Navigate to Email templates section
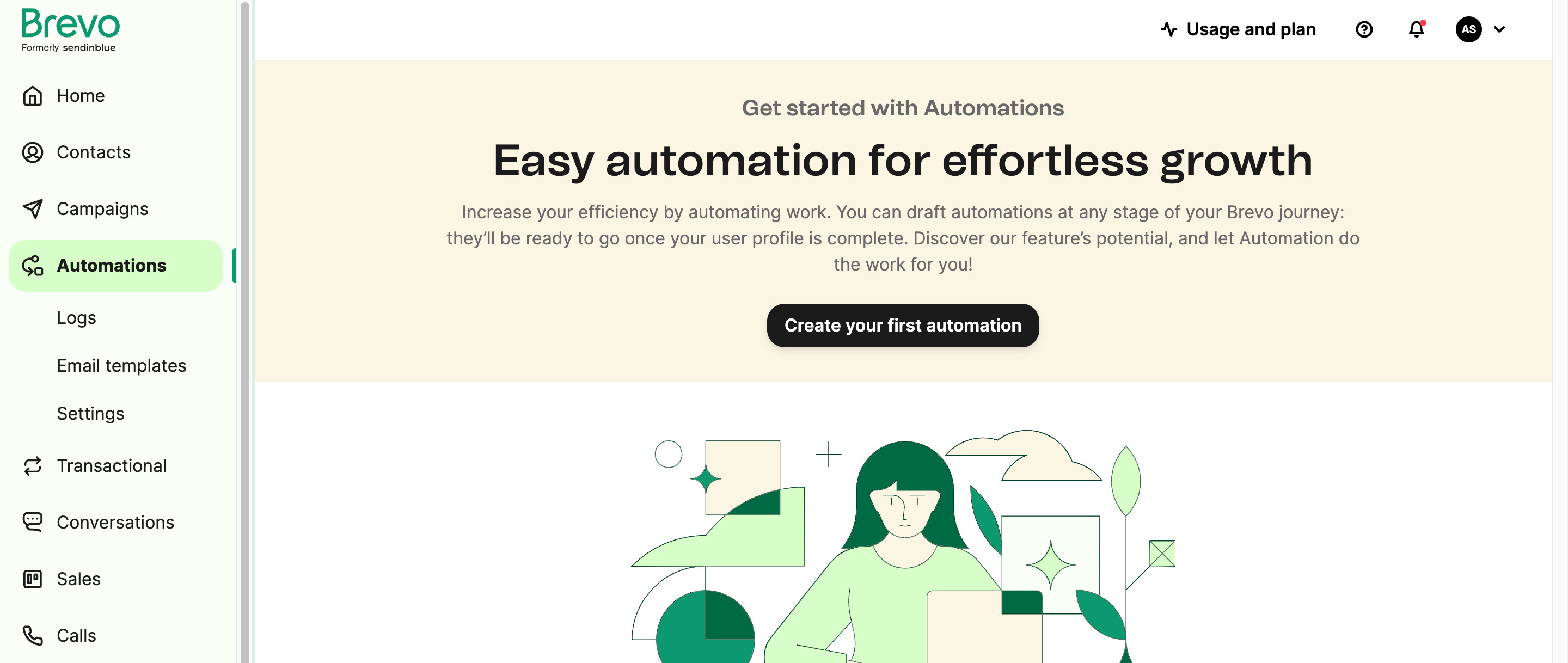The width and height of the screenshot is (1568, 663). (121, 365)
